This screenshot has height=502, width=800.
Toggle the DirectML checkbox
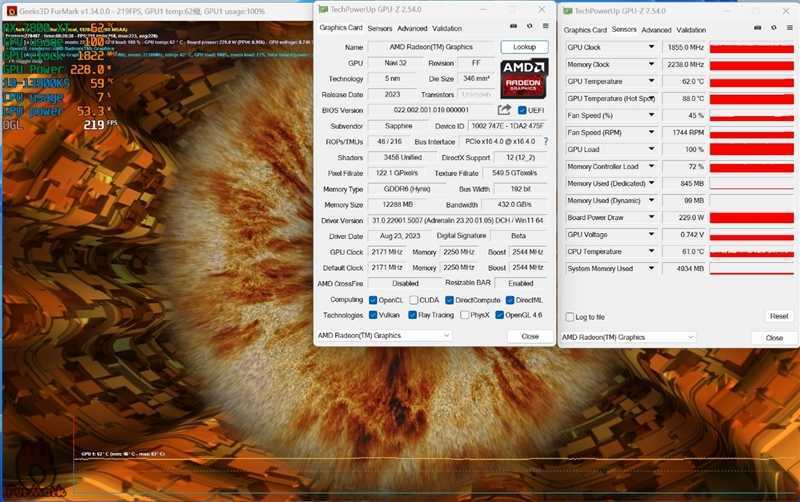pyautogui.click(x=510, y=300)
